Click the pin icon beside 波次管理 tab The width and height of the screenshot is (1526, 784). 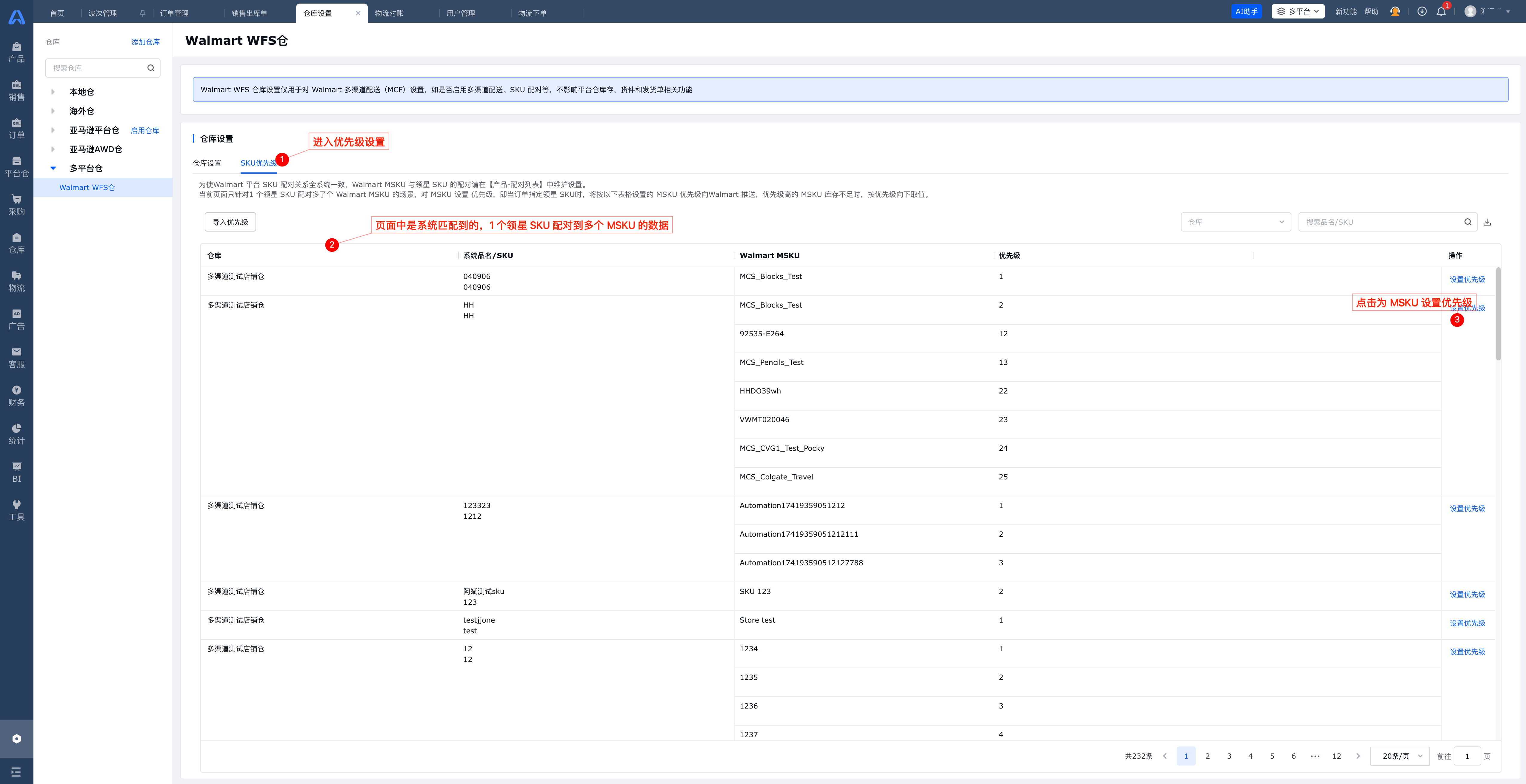pyautogui.click(x=143, y=13)
